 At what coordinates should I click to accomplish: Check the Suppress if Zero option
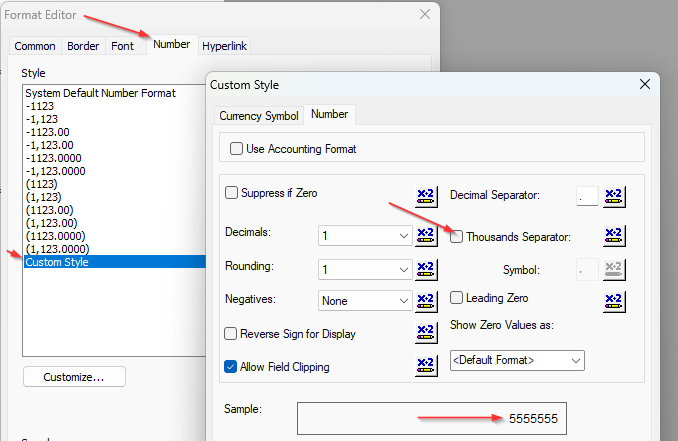tap(231, 192)
